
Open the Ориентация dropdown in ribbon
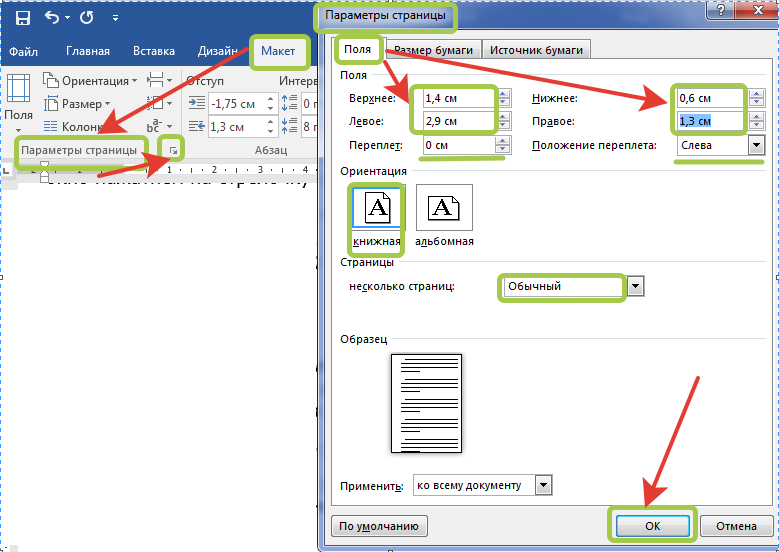tap(90, 80)
